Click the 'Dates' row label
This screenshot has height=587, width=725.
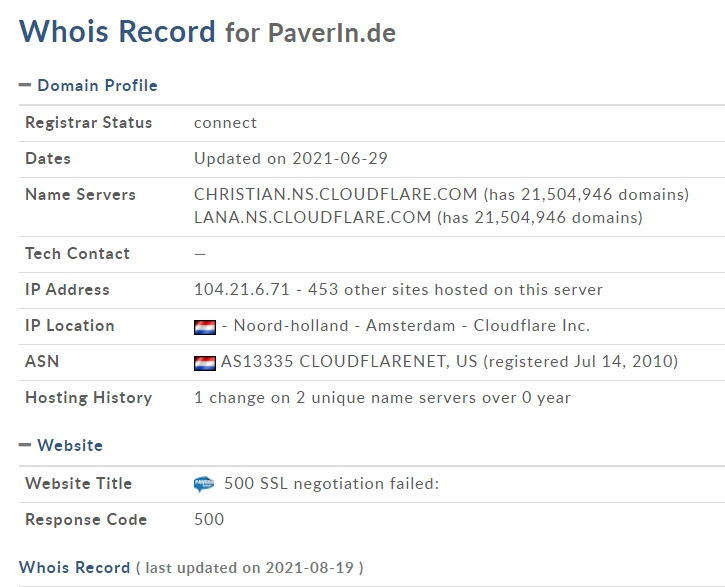[48, 159]
